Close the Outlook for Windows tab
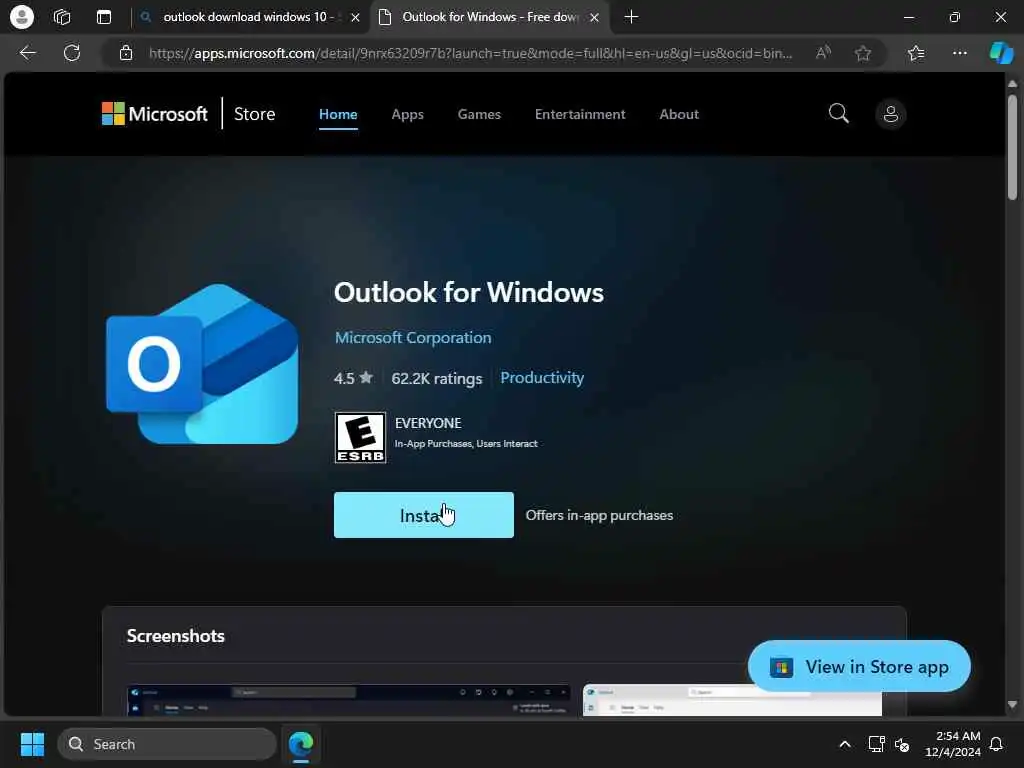The image size is (1024, 768). (x=594, y=18)
